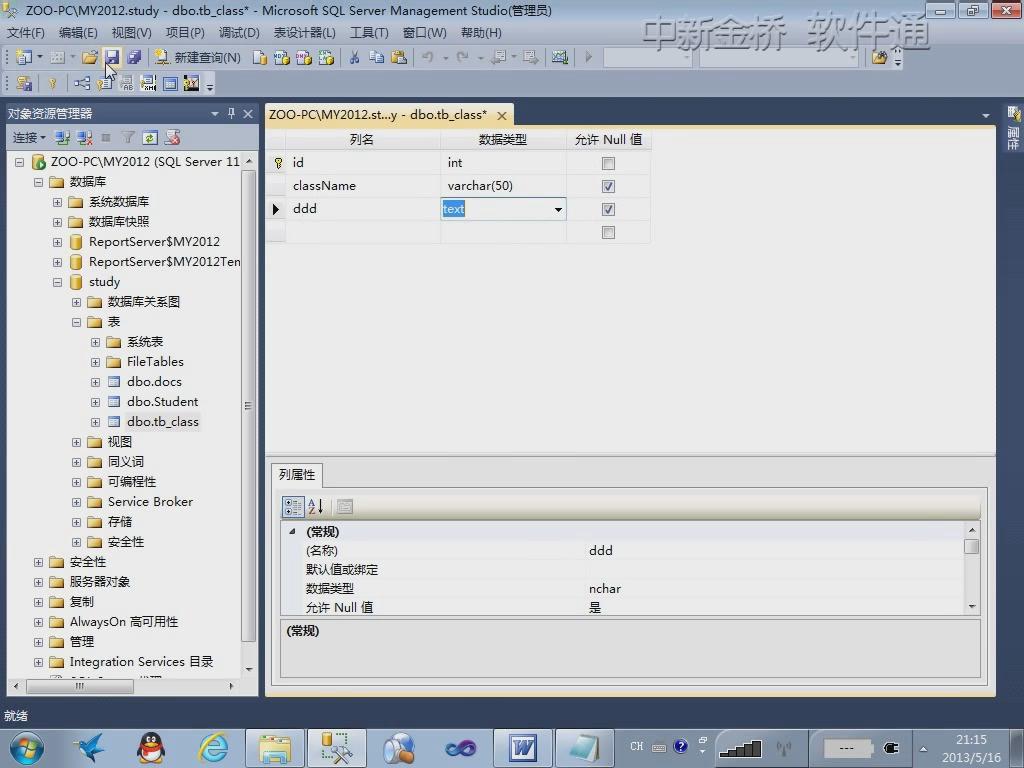Image resolution: width=1024 pixels, height=768 pixels.
Task: Show column properties by category
Action: click(293, 506)
